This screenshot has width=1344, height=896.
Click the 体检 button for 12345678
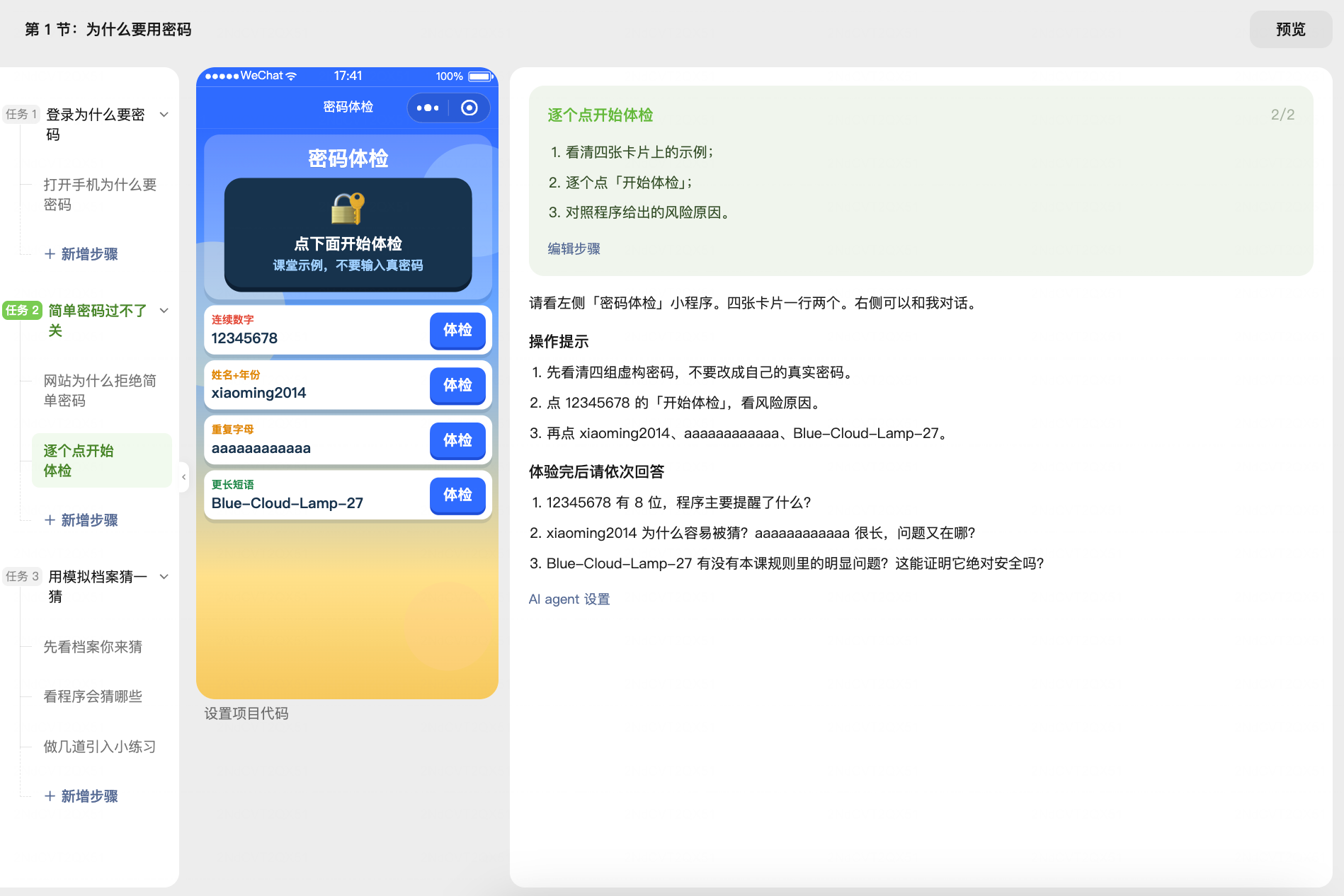coord(457,330)
